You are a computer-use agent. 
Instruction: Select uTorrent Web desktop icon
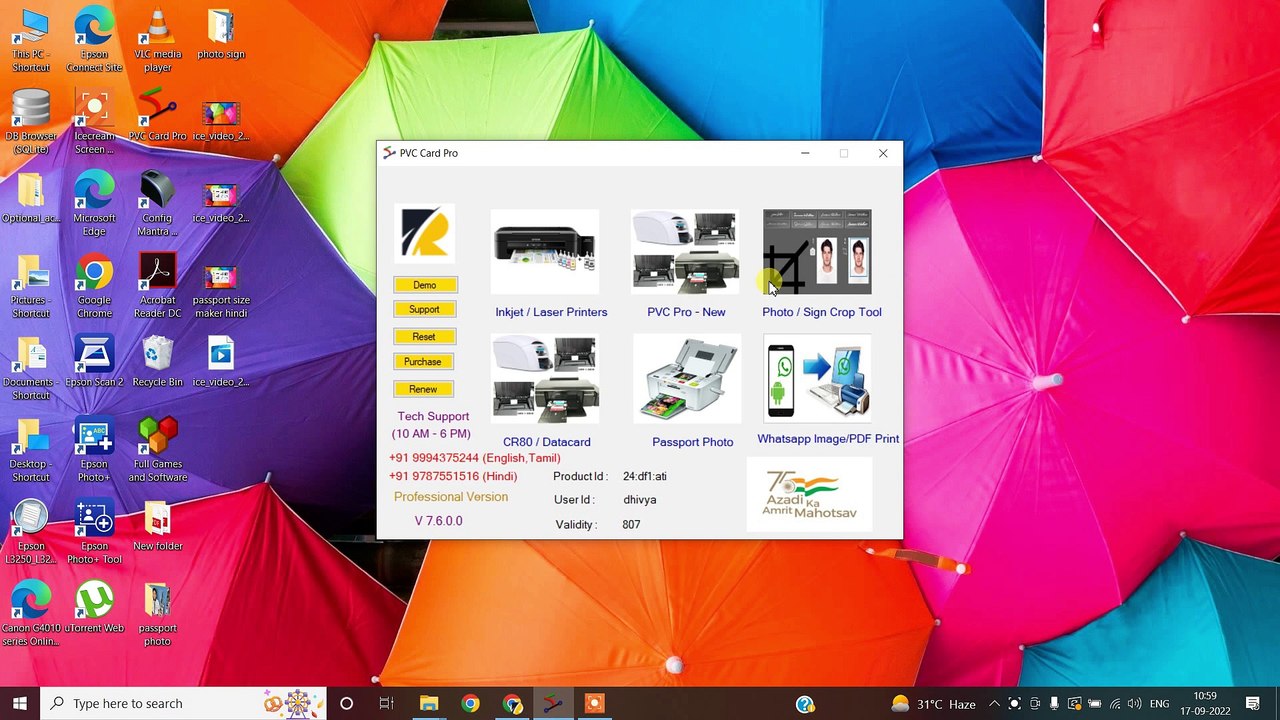[94, 608]
